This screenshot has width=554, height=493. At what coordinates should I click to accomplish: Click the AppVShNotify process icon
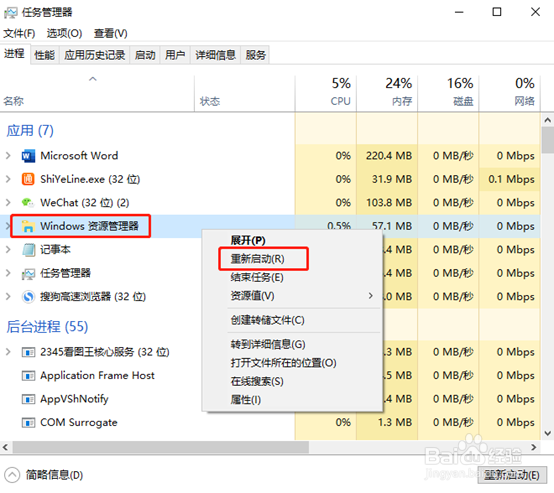click(28, 399)
